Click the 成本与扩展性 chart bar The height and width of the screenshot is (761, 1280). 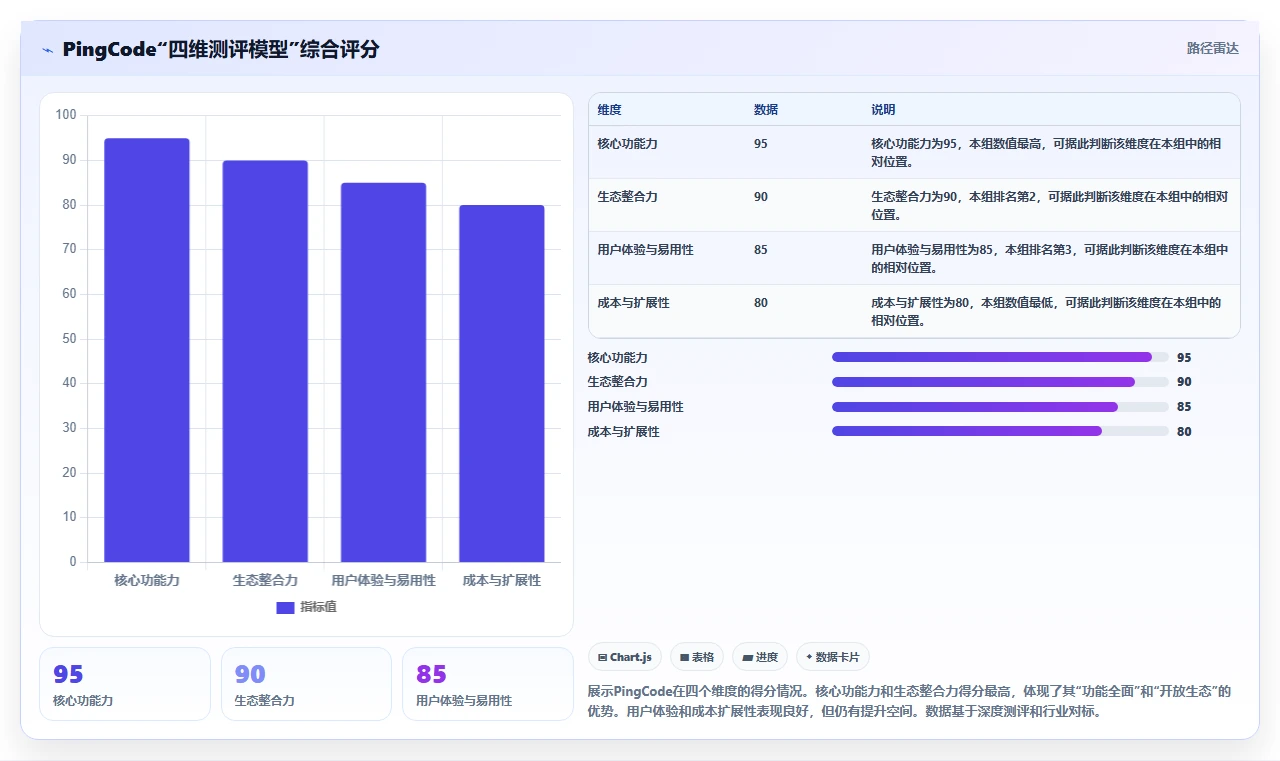pos(502,383)
